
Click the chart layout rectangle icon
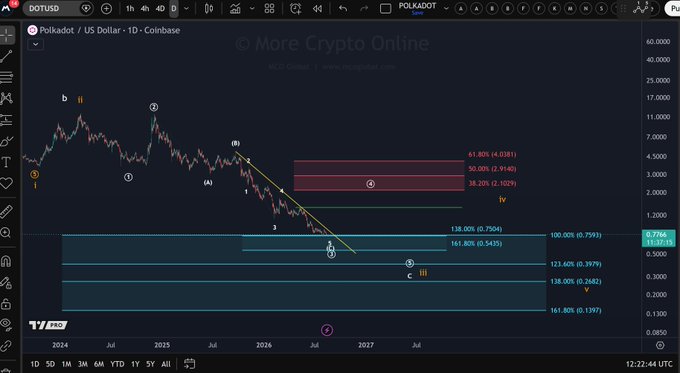pyautogui.click(x=386, y=8)
